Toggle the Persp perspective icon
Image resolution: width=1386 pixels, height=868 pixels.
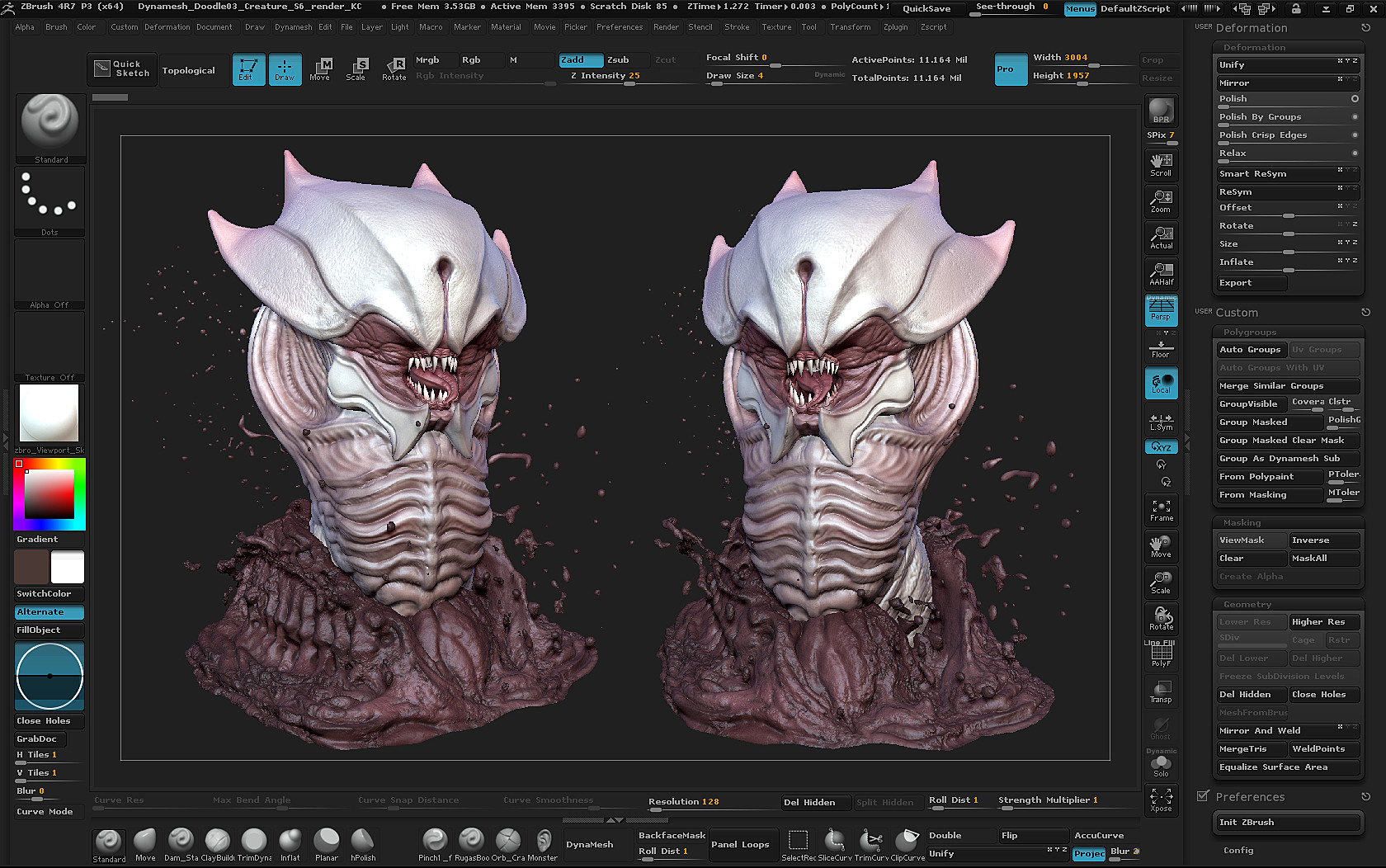1161,309
